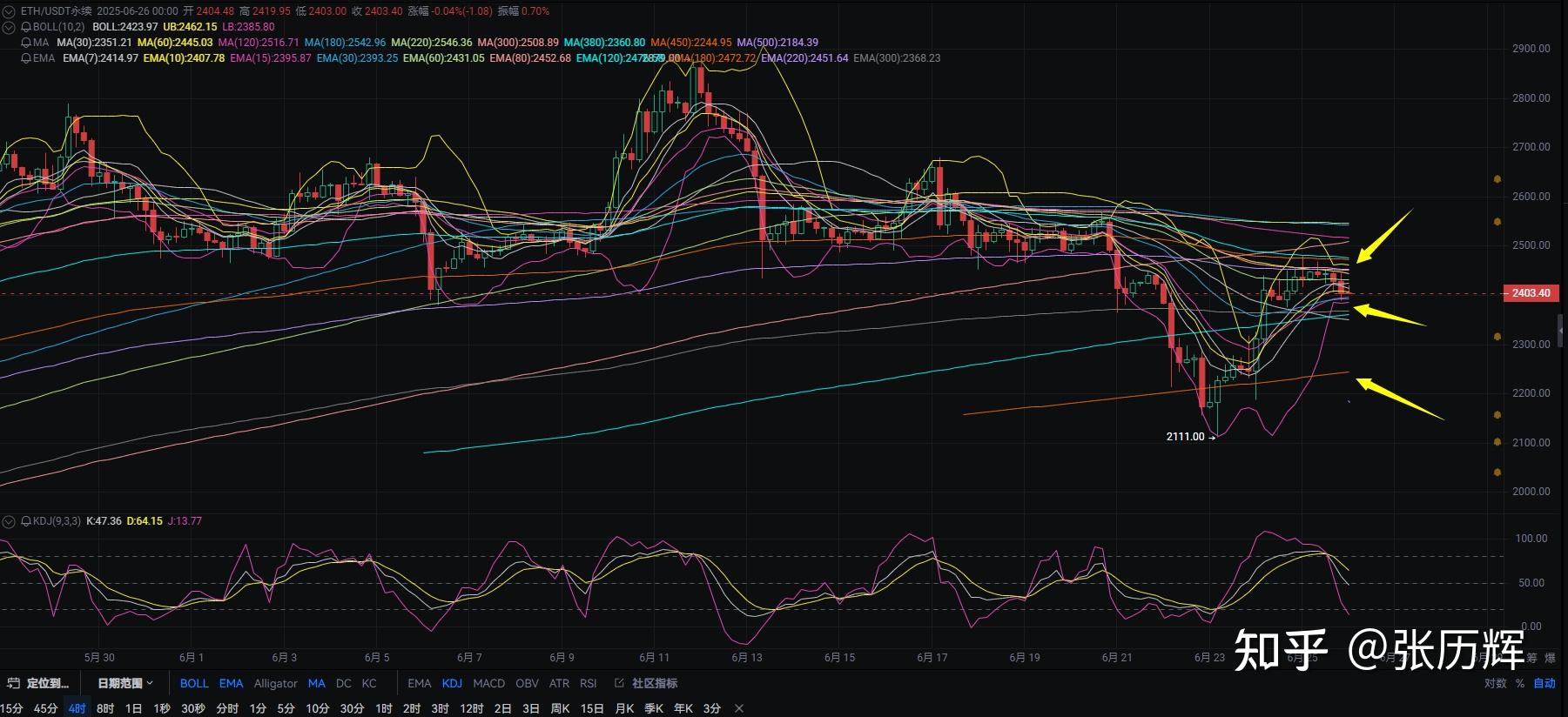The width and height of the screenshot is (1568, 717).
Task: Click the KDJ alert bell icon
Action: tap(25, 521)
